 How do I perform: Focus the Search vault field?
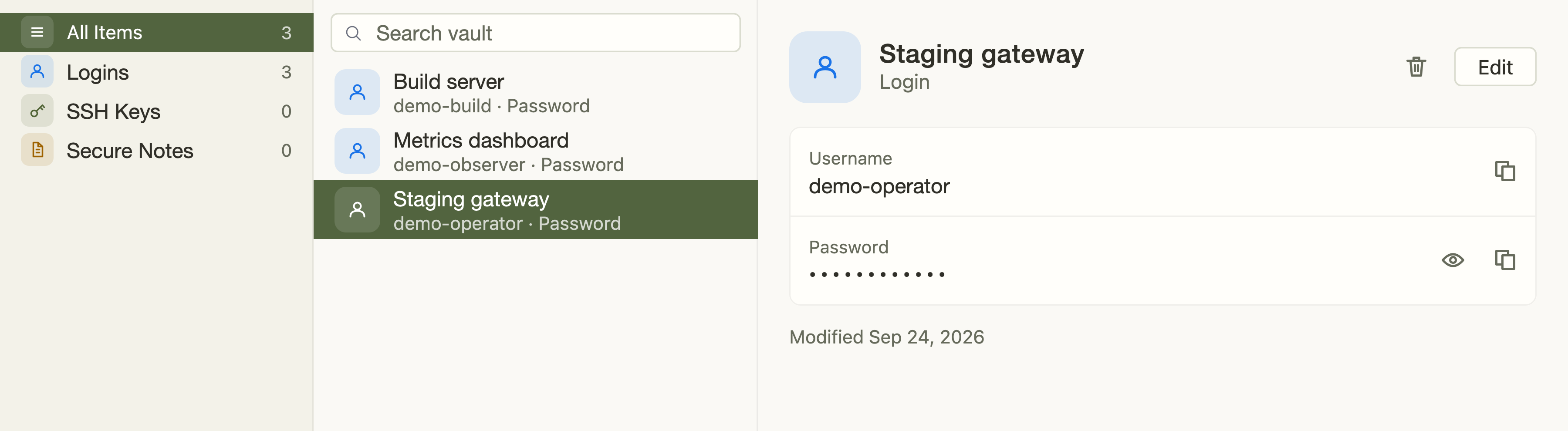(x=536, y=33)
